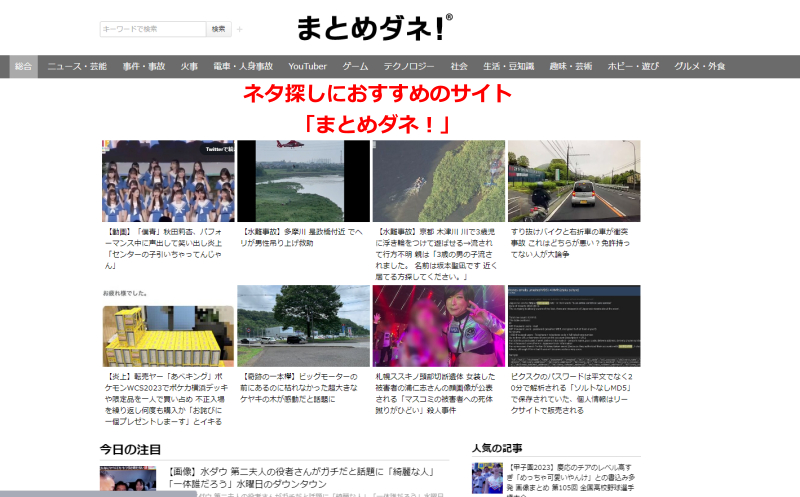Read the 多摩川 水難事故 article headline
The height and width of the screenshot is (497, 800).
(x=301, y=237)
